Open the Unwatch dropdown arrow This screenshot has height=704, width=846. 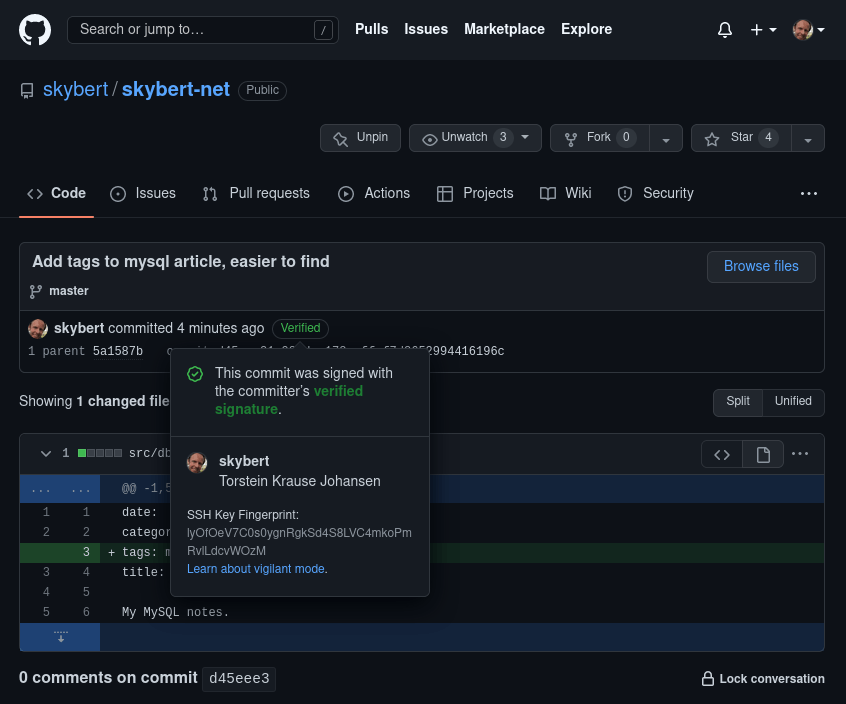pyautogui.click(x=525, y=138)
